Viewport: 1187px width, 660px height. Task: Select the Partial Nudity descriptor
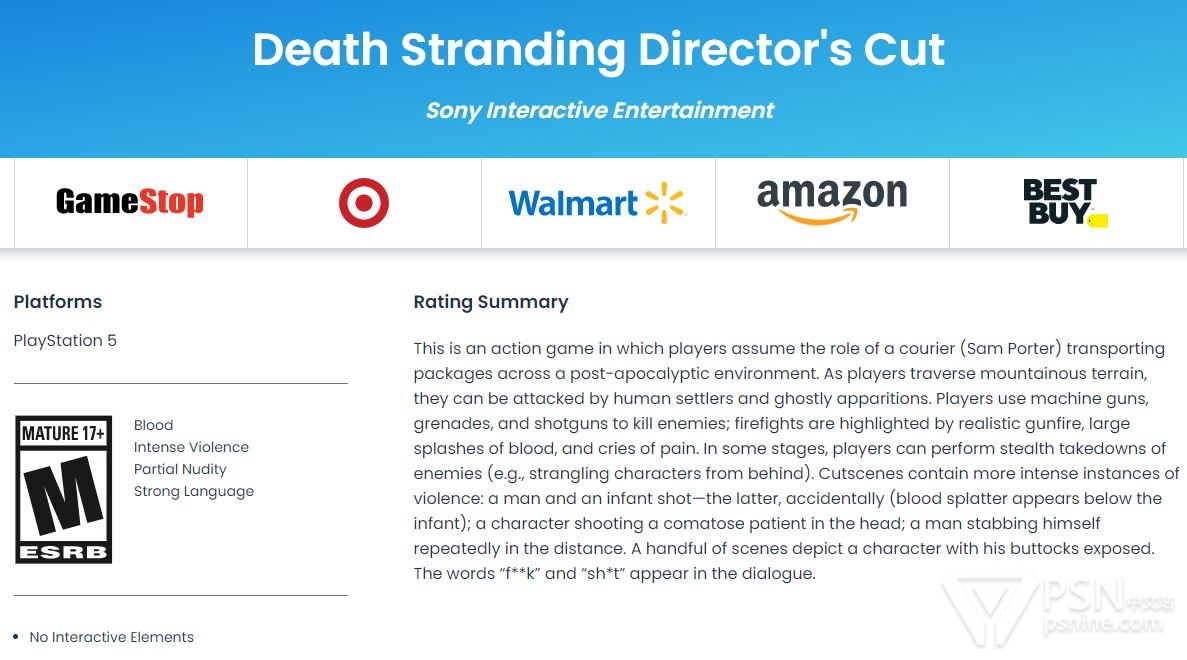(x=180, y=469)
